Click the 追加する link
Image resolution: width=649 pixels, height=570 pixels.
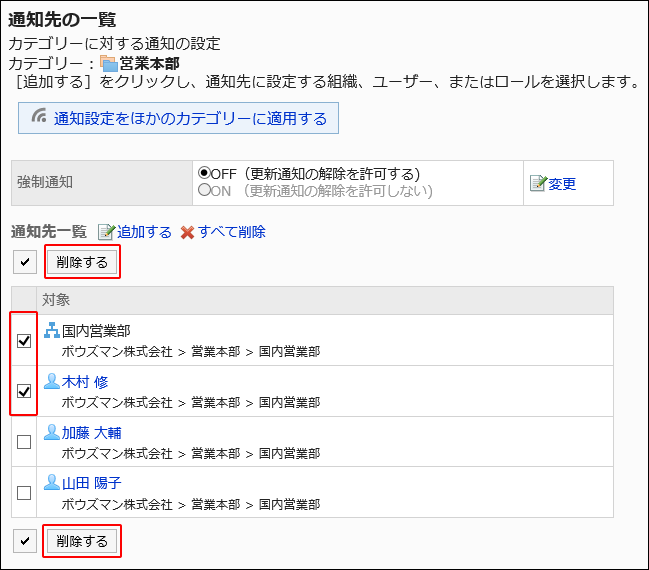(x=144, y=232)
